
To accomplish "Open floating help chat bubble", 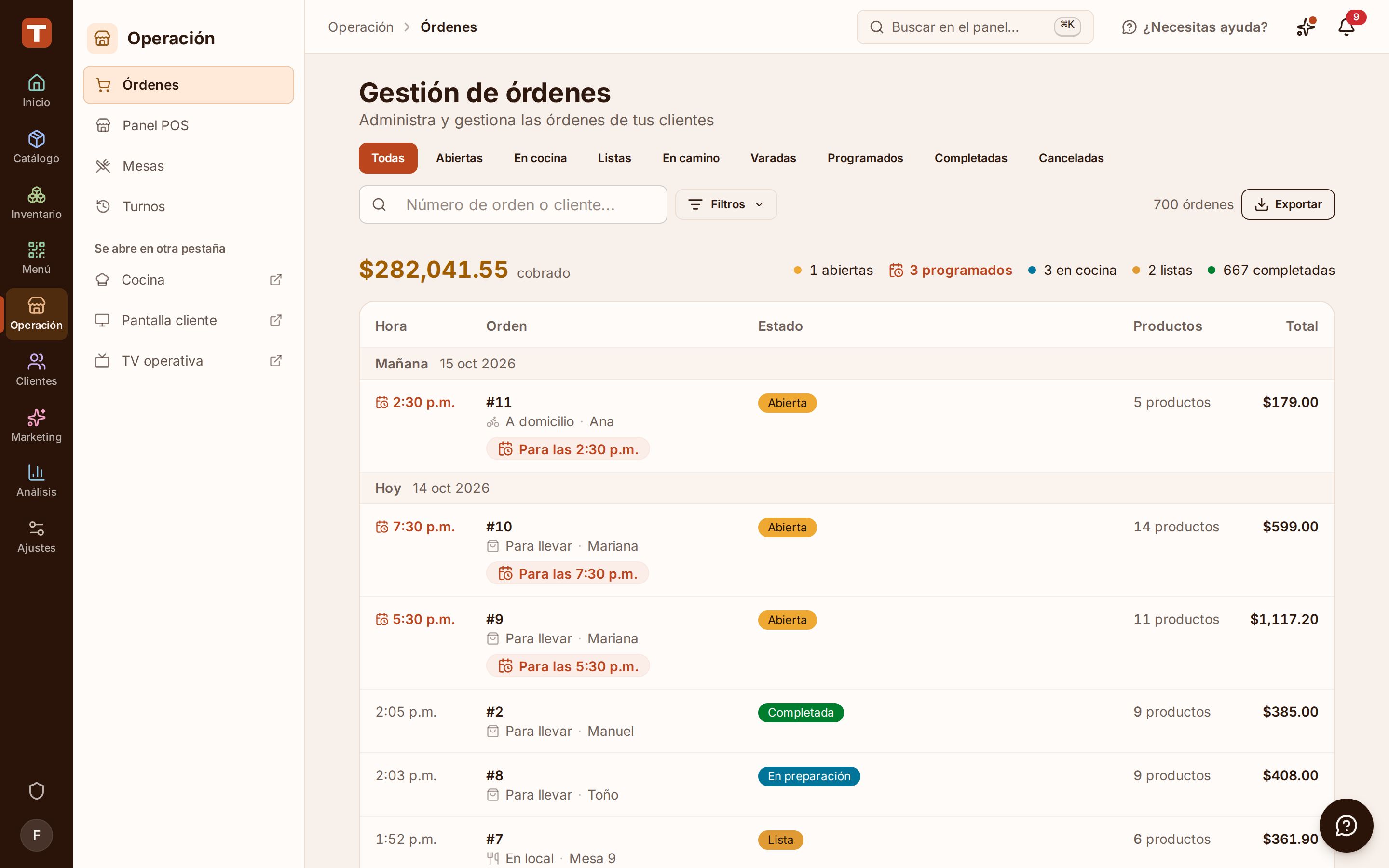I will click(1346, 826).
